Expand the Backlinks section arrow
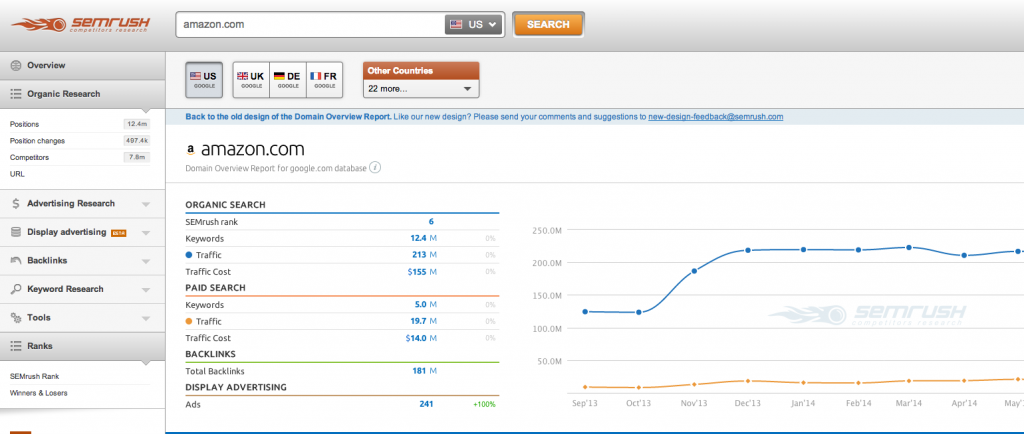 [146, 261]
